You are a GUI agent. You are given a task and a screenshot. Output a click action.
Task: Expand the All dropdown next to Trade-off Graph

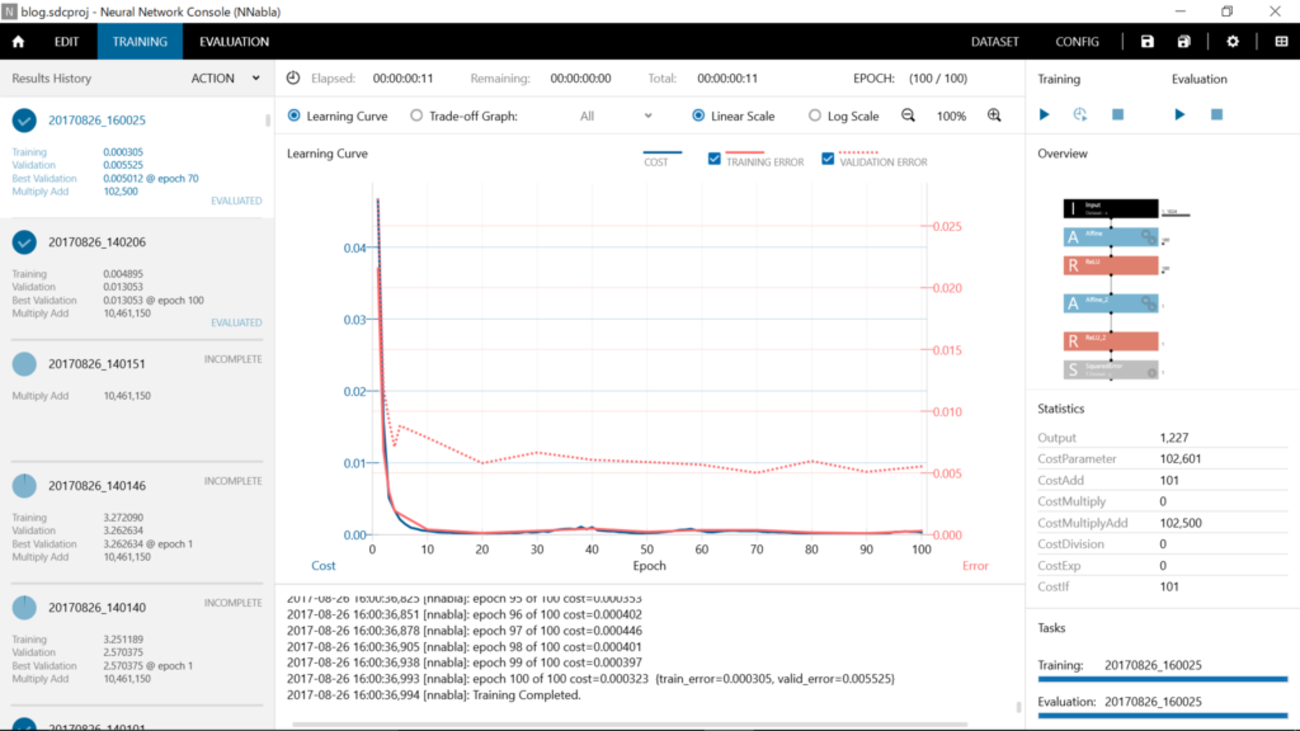(615, 116)
